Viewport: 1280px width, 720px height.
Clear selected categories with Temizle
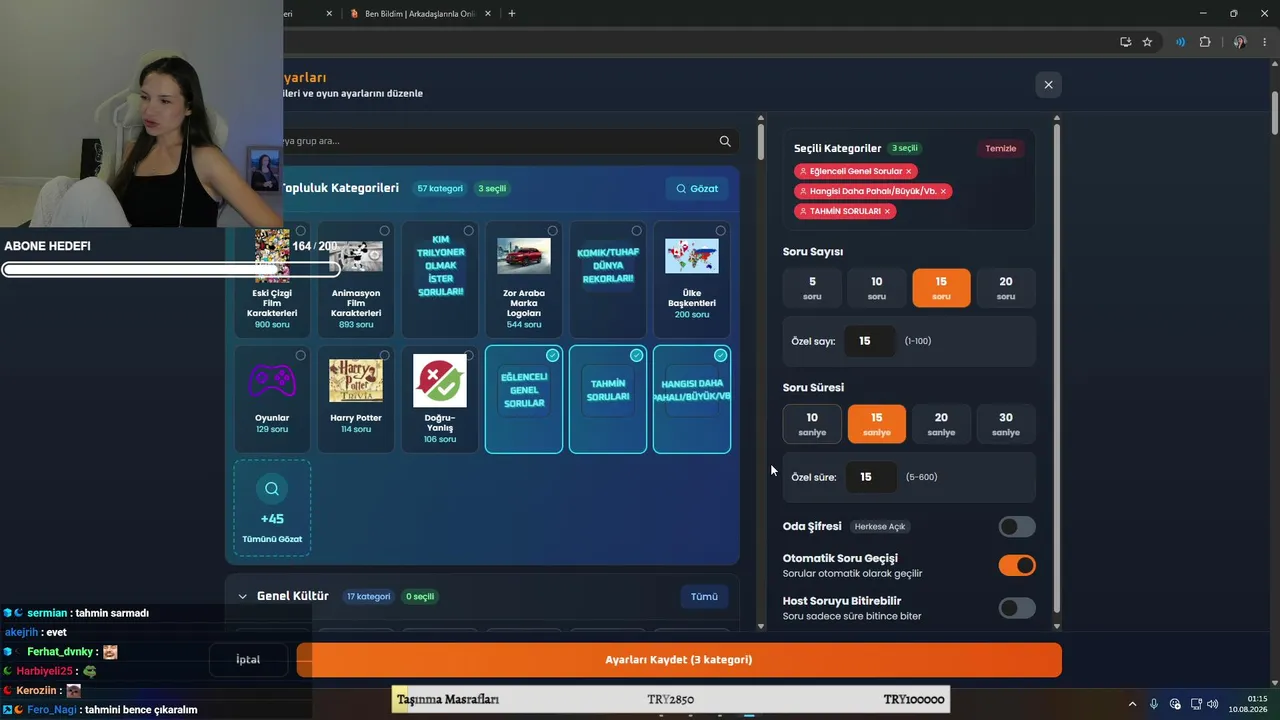coord(1001,148)
